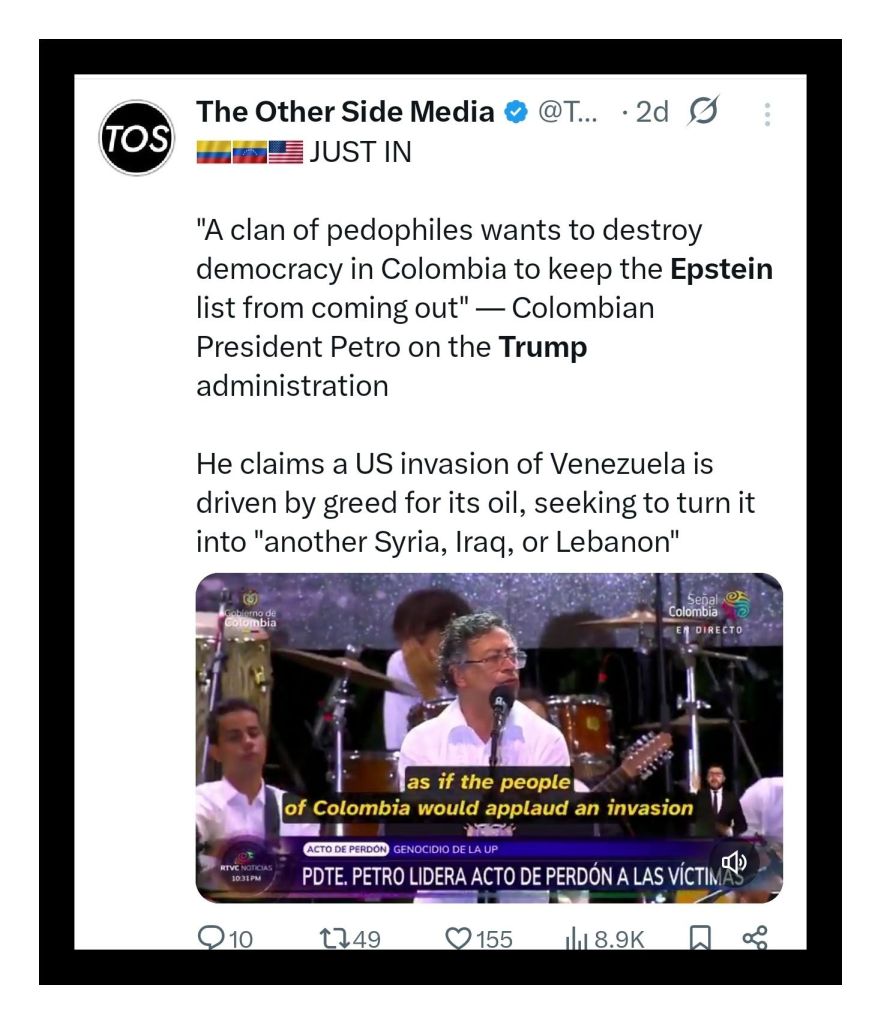Image resolution: width=881 pixels, height=1024 pixels.
Task: Click the blue verified badge
Action: pyautogui.click(x=515, y=112)
